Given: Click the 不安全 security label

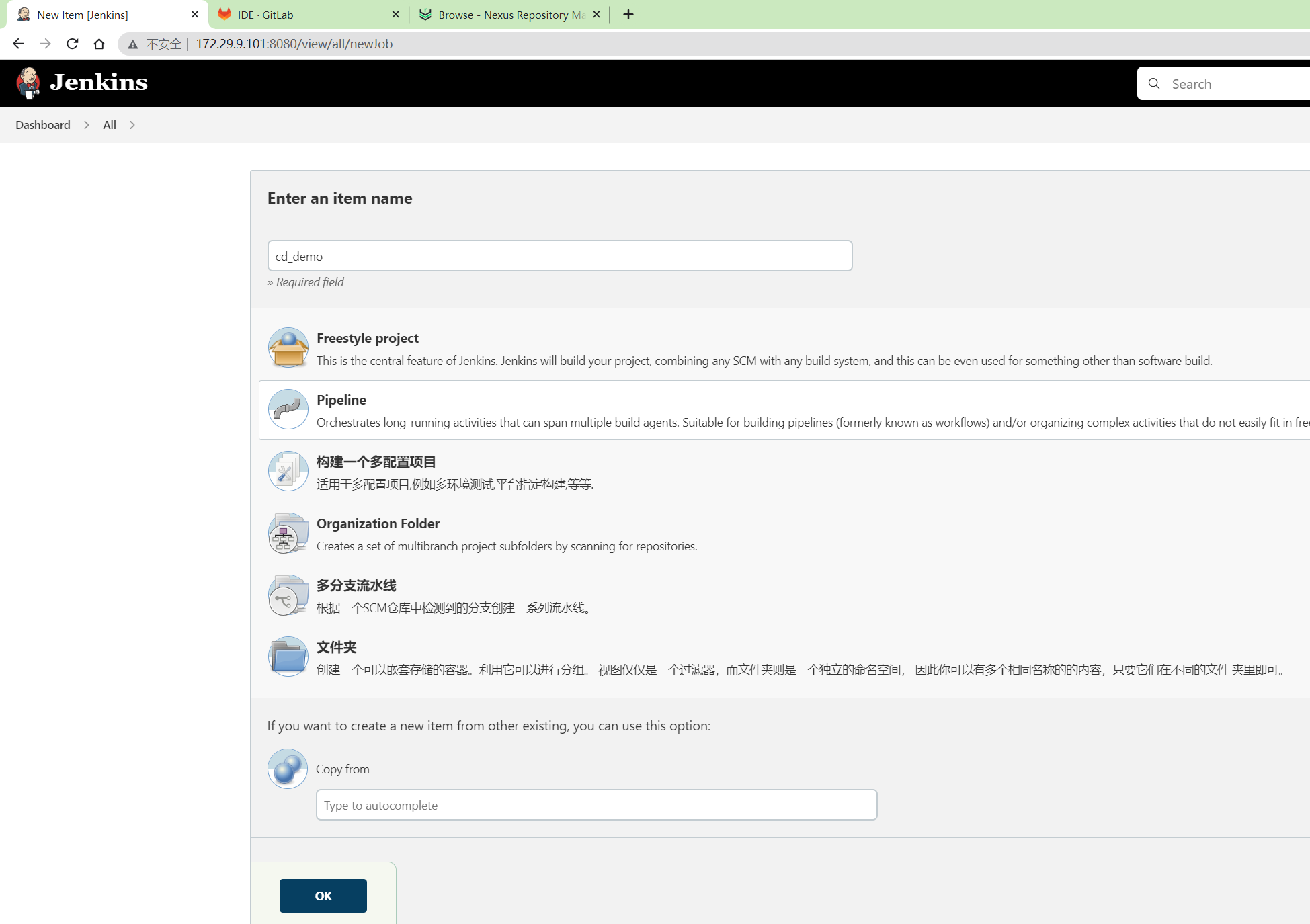Looking at the screenshot, I should coord(164,44).
